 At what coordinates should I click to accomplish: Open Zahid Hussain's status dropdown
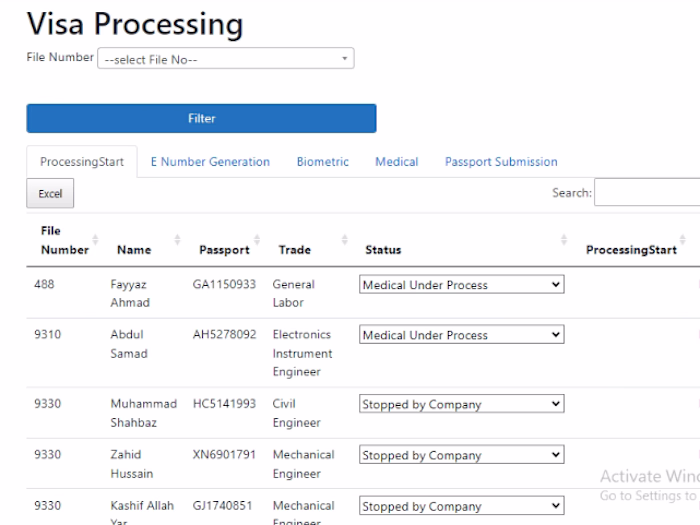461,455
